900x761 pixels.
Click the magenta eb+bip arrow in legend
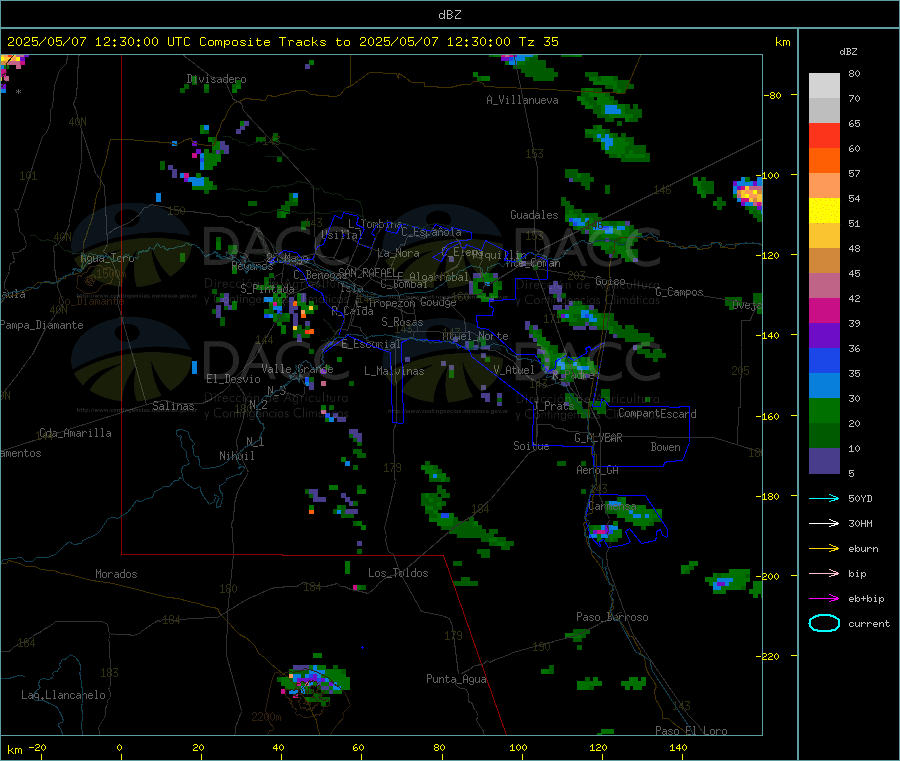pos(824,599)
